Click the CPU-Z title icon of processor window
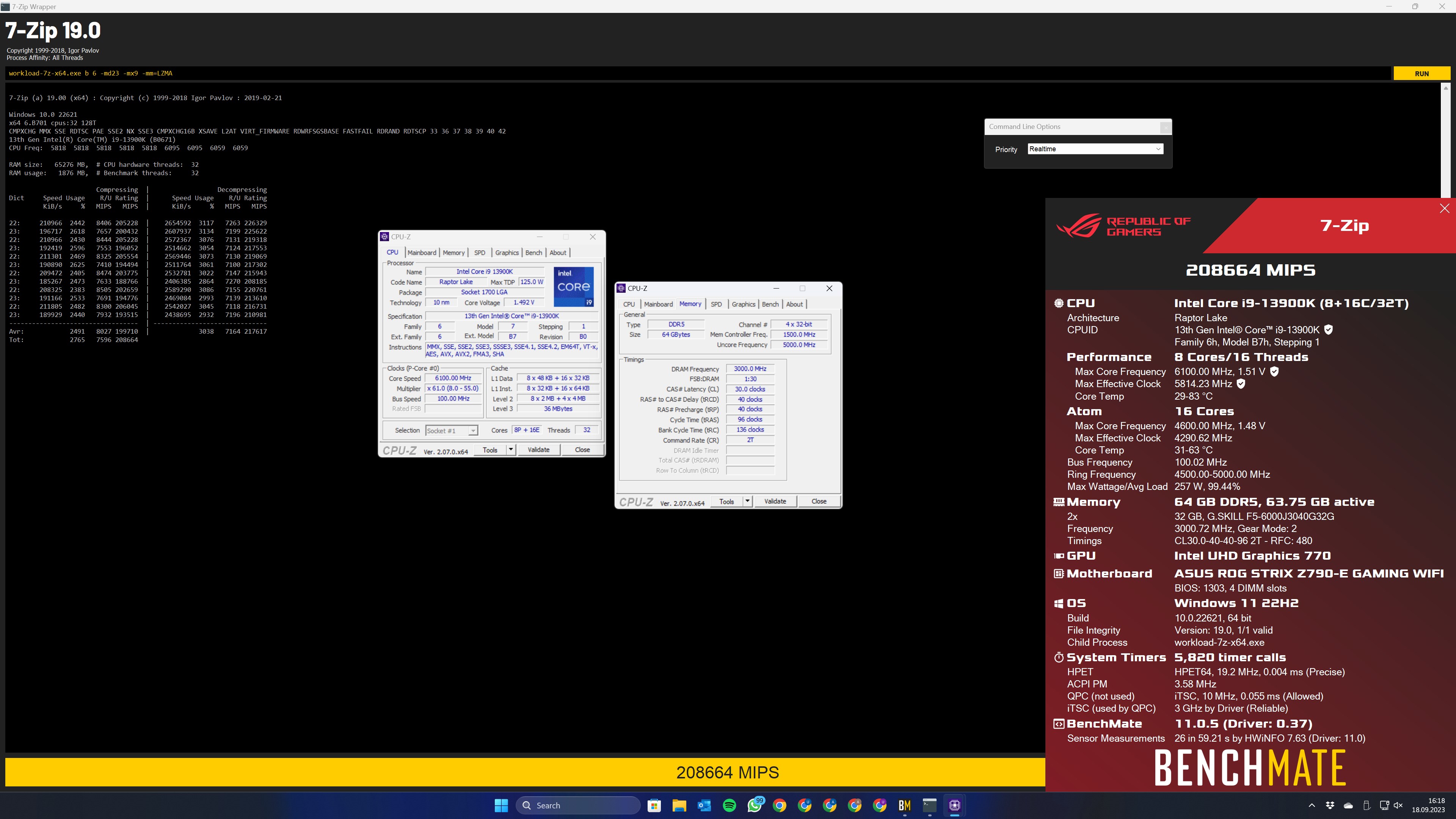Image resolution: width=1456 pixels, height=819 pixels. click(384, 237)
